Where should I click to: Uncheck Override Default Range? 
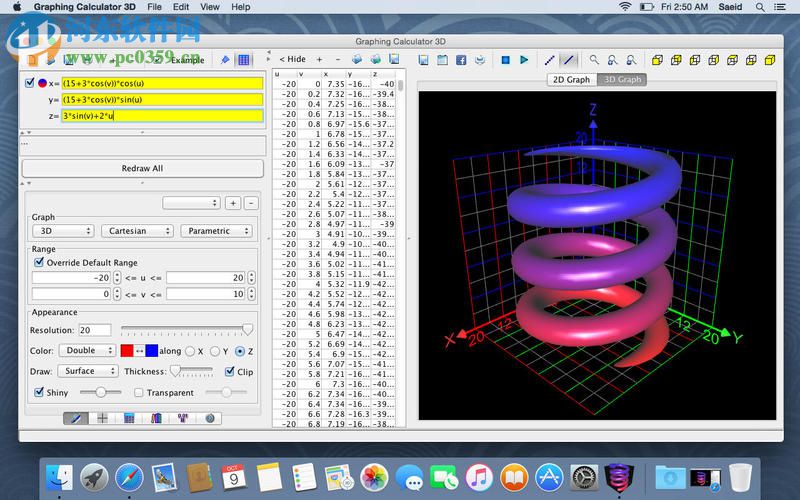point(39,262)
